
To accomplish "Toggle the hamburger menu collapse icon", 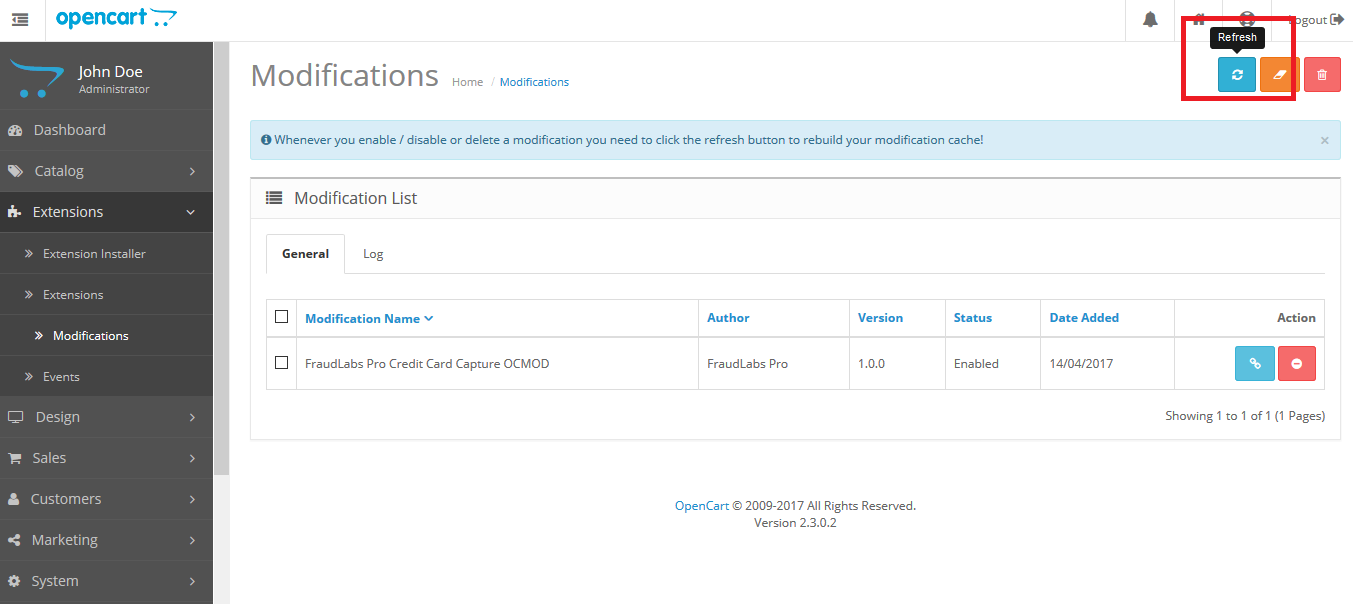I will pyautogui.click(x=20, y=20).
